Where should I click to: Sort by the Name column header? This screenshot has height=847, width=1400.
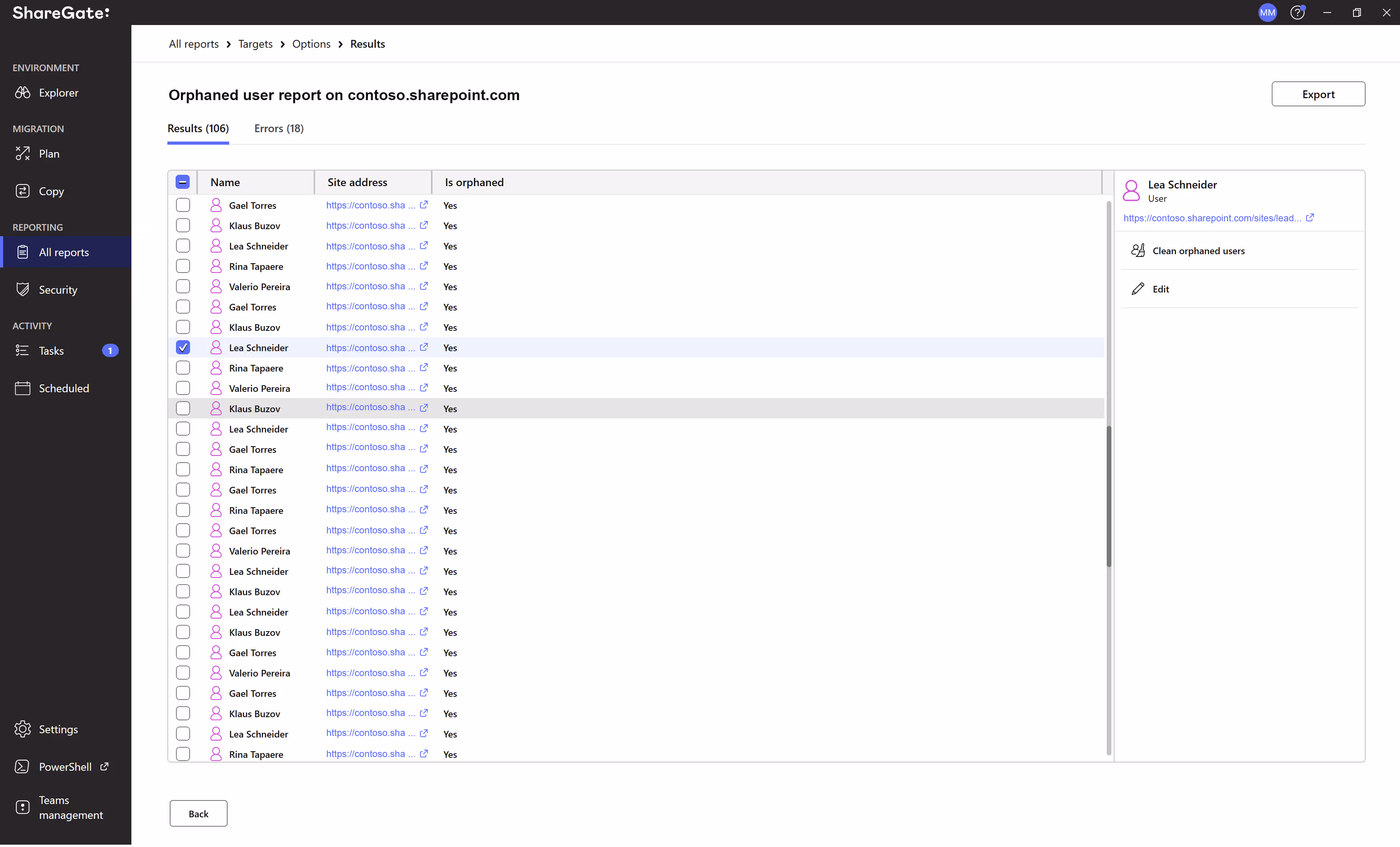pos(225,182)
